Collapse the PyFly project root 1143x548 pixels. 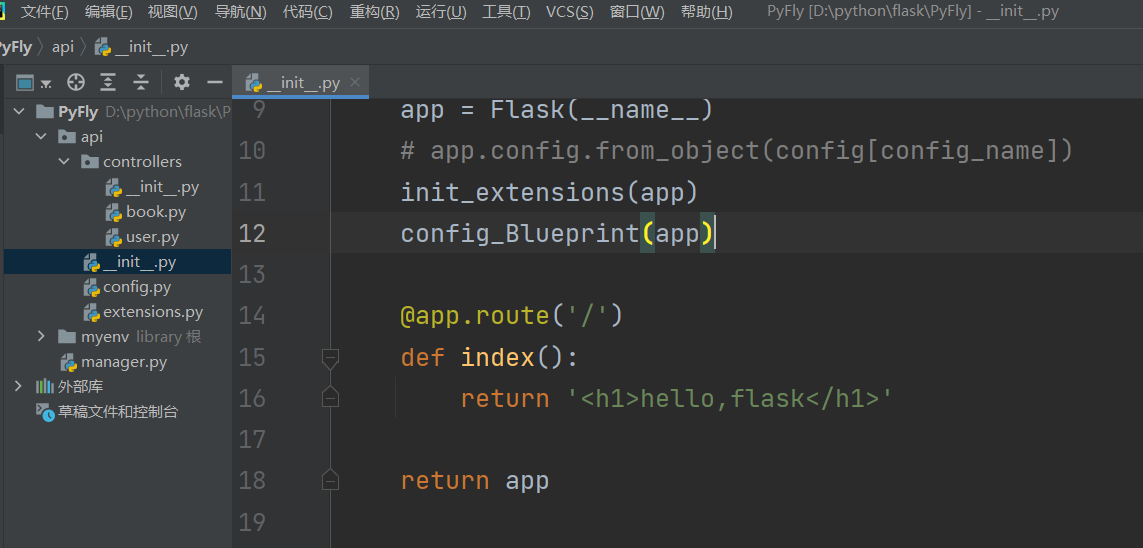[x=18, y=111]
